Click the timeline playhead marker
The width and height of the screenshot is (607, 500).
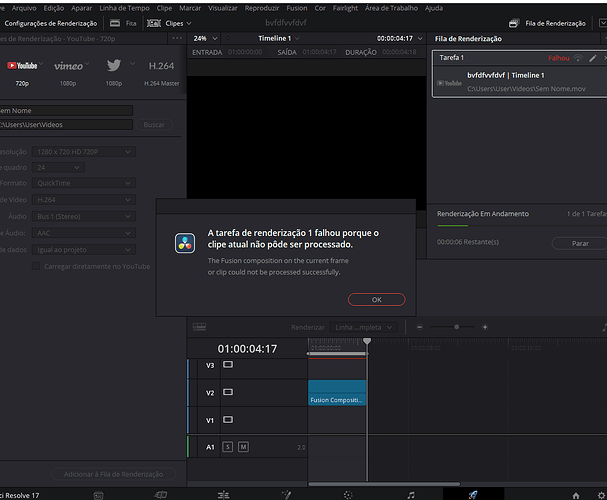tap(367, 341)
